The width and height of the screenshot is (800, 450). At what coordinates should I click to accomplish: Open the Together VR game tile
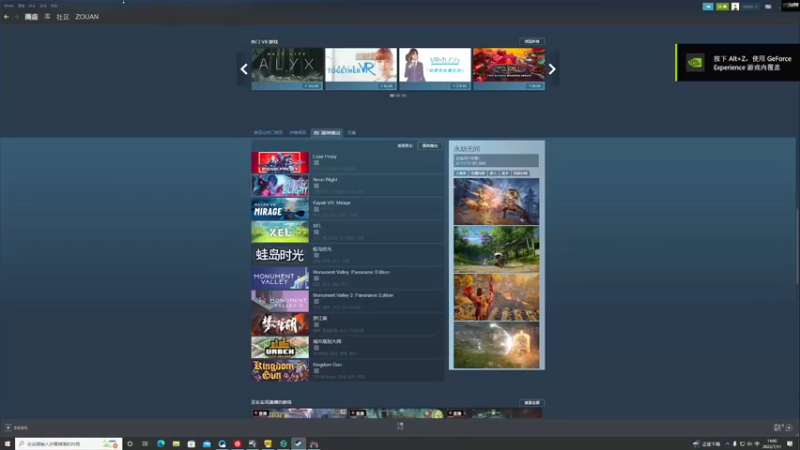tap(361, 69)
